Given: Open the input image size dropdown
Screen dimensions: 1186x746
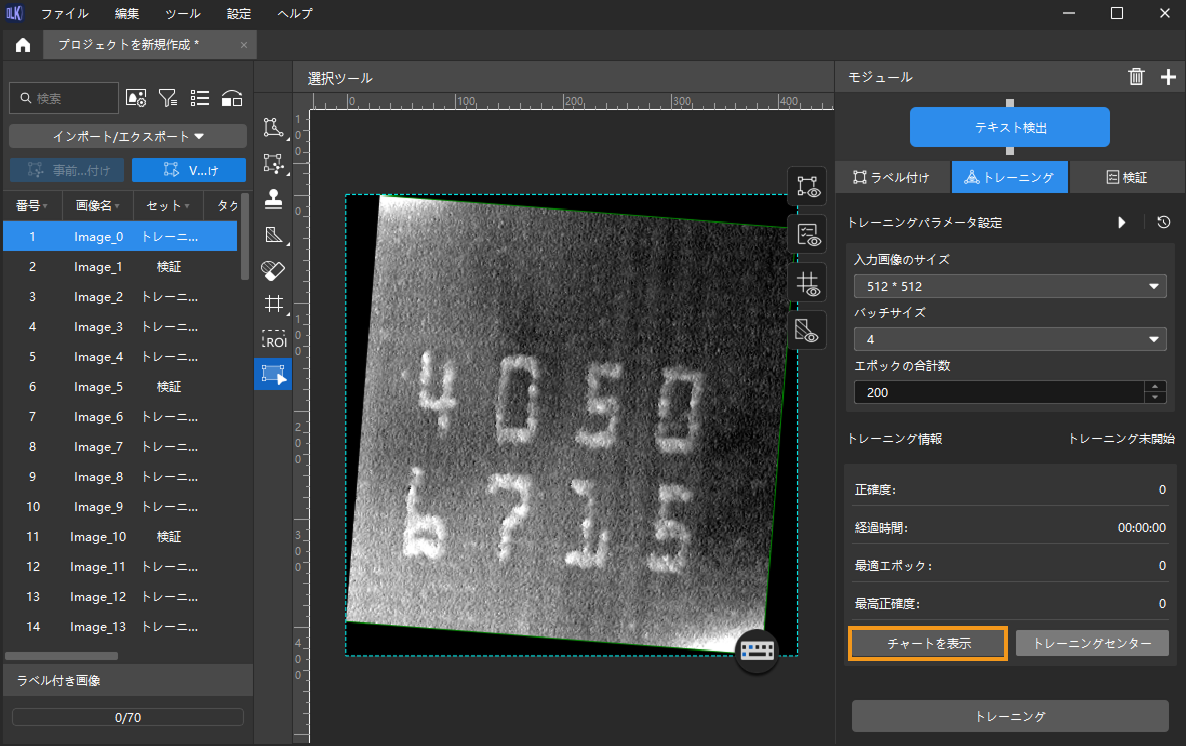Looking at the screenshot, I should click(1010, 286).
